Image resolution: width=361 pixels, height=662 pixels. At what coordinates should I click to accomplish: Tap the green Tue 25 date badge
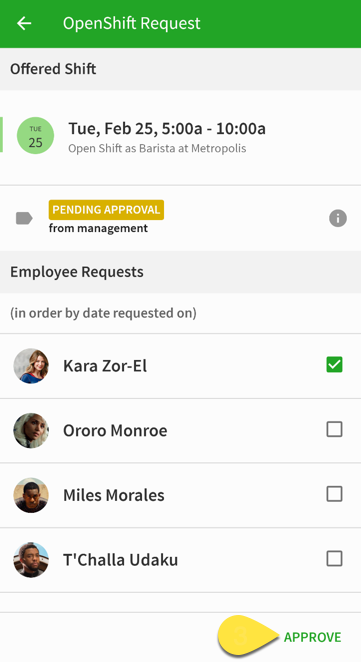pyautogui.click(x=35, y=136)
